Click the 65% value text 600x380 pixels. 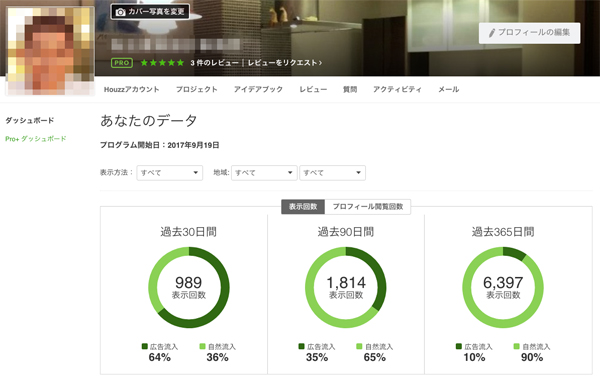(375, 357)
